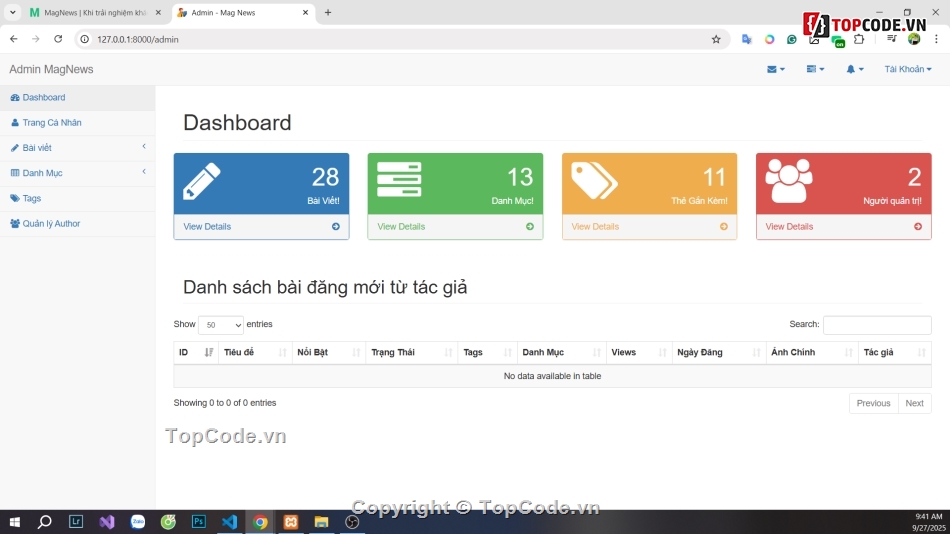Click the Grammarly extension icon
Viewport: 950px width, 534px height.
tap(792, 39)
